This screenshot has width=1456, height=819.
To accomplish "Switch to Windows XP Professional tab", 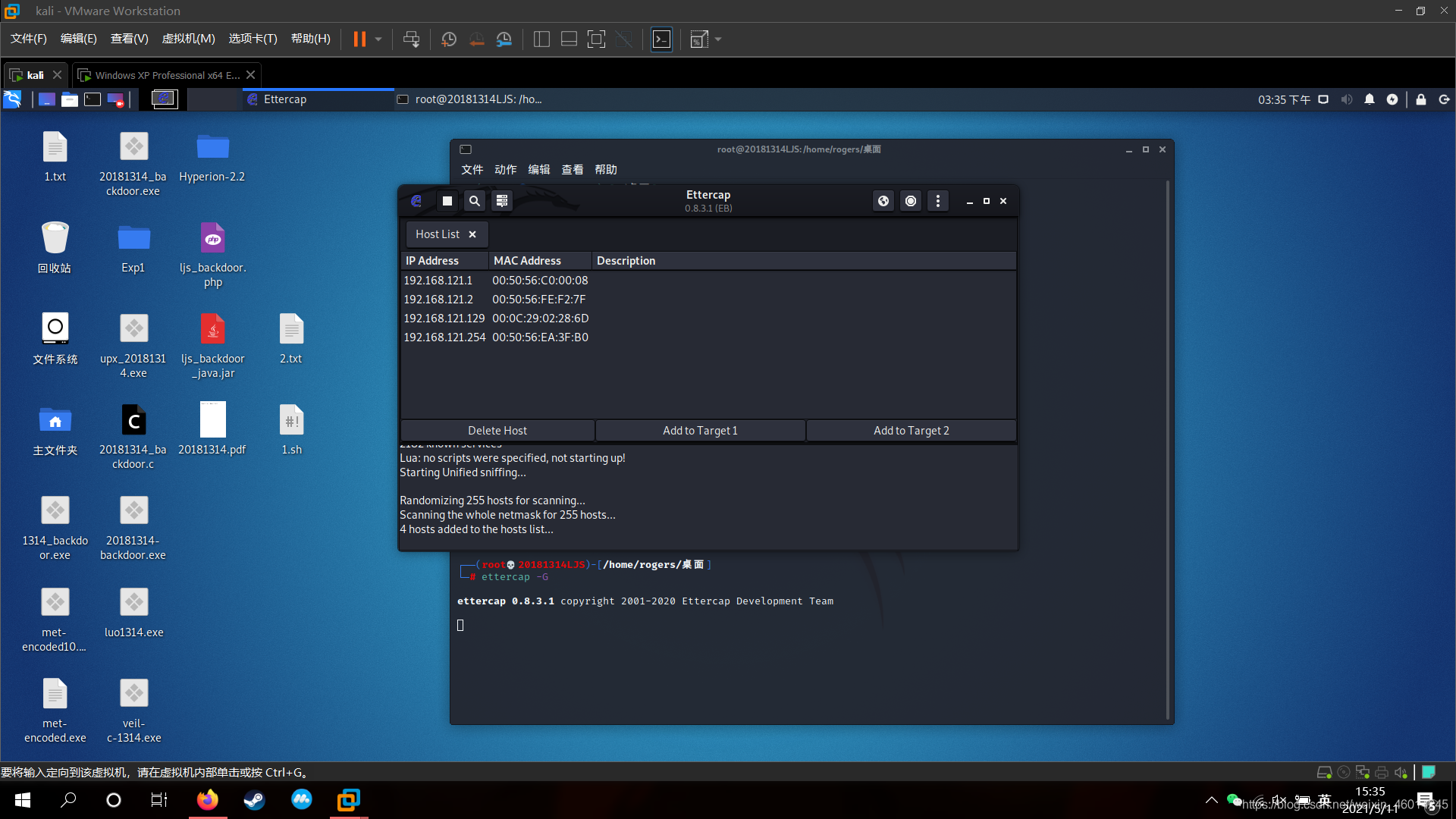I will (167, 75).
